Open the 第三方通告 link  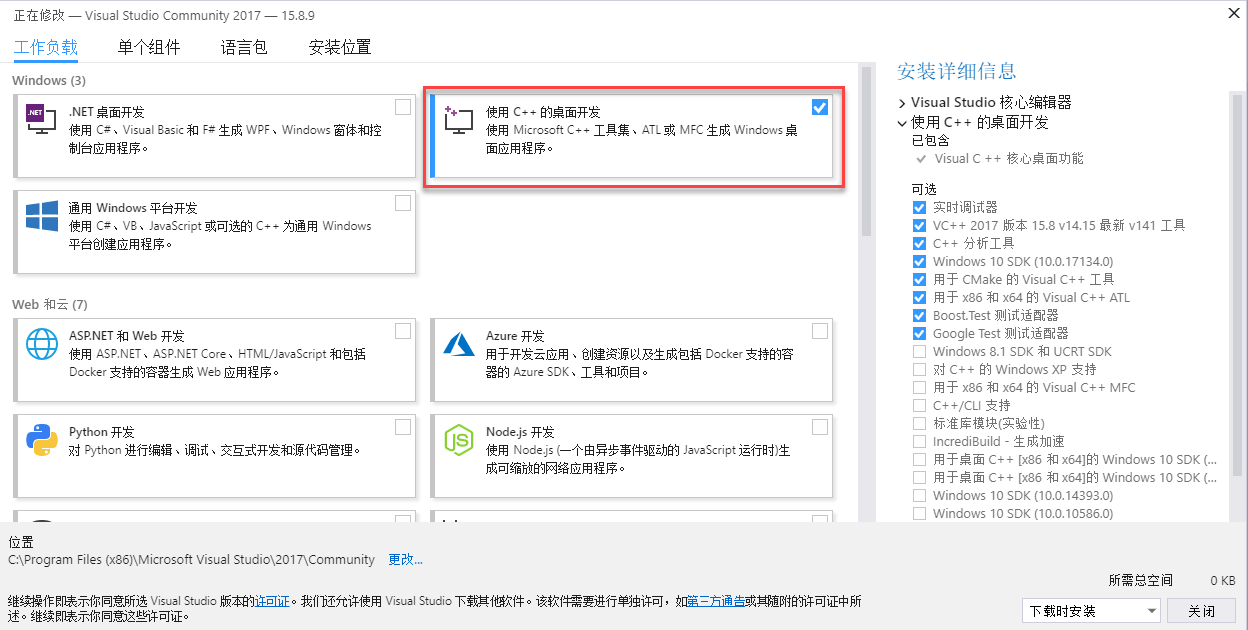[x=715, y=601]
